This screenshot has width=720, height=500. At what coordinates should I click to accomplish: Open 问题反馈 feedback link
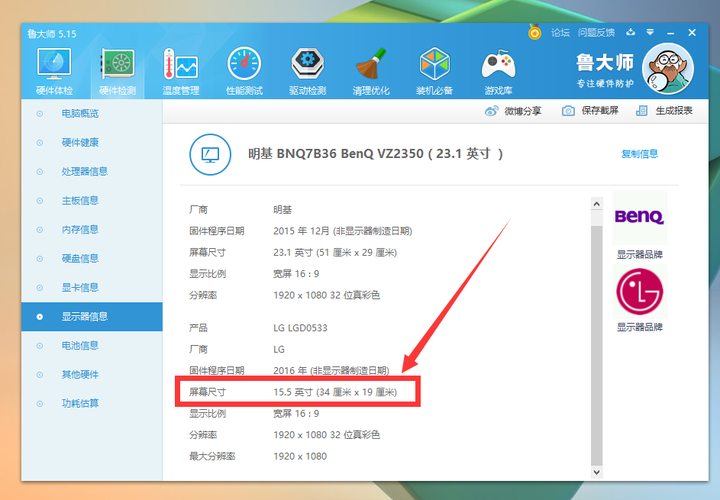[596, 33]
